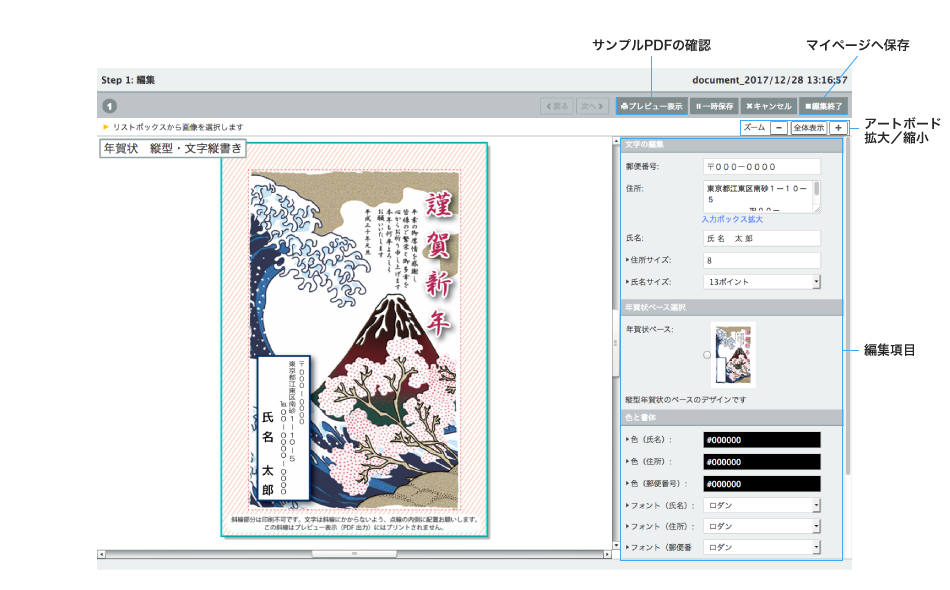Open the フォント（住所） ロダン dropdown

point(762,526)
